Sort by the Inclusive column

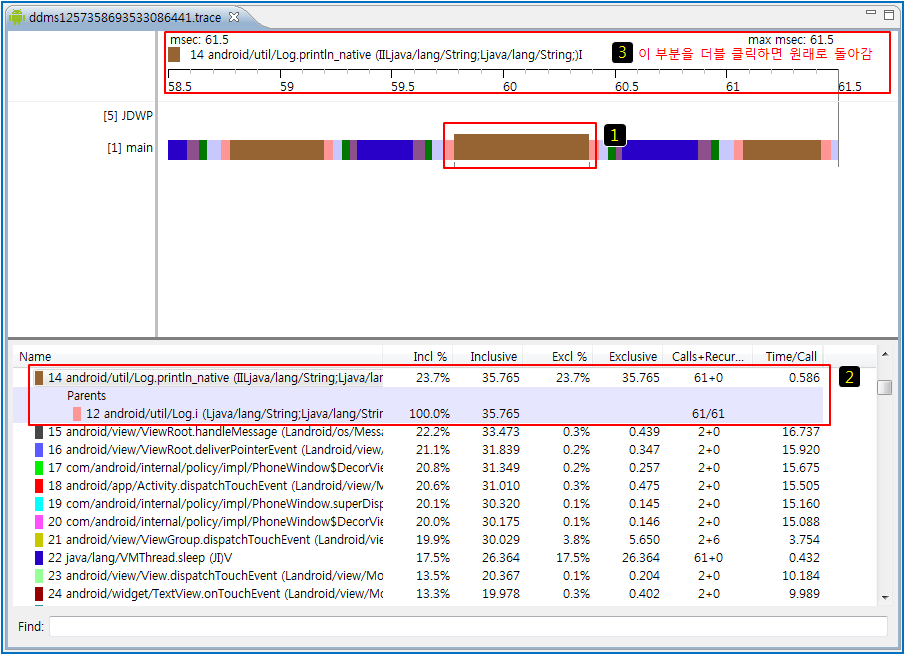coord(488,357)
